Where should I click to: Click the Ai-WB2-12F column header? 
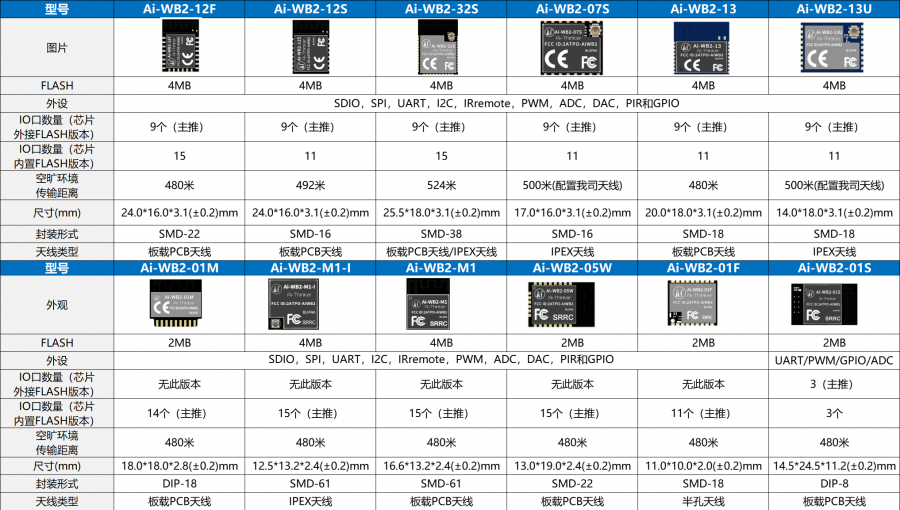tap(179, 9)
